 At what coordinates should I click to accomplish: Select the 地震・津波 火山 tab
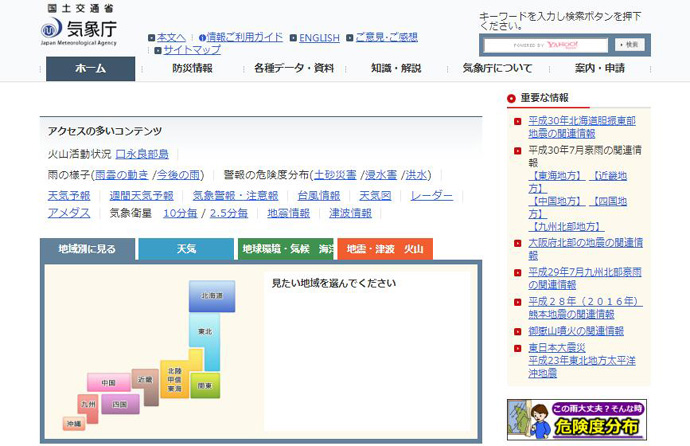385,249
